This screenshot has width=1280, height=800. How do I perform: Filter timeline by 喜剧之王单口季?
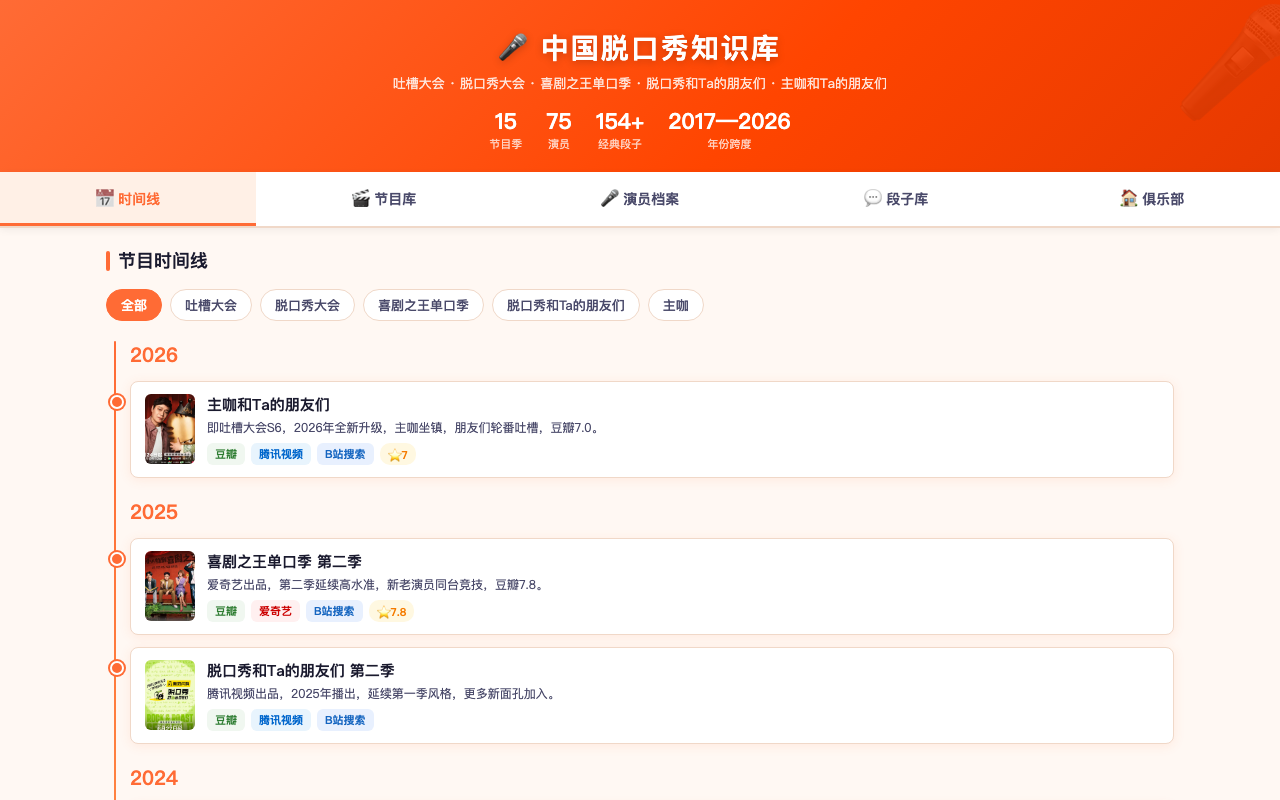pyautogui.click(x=423, y=305)
